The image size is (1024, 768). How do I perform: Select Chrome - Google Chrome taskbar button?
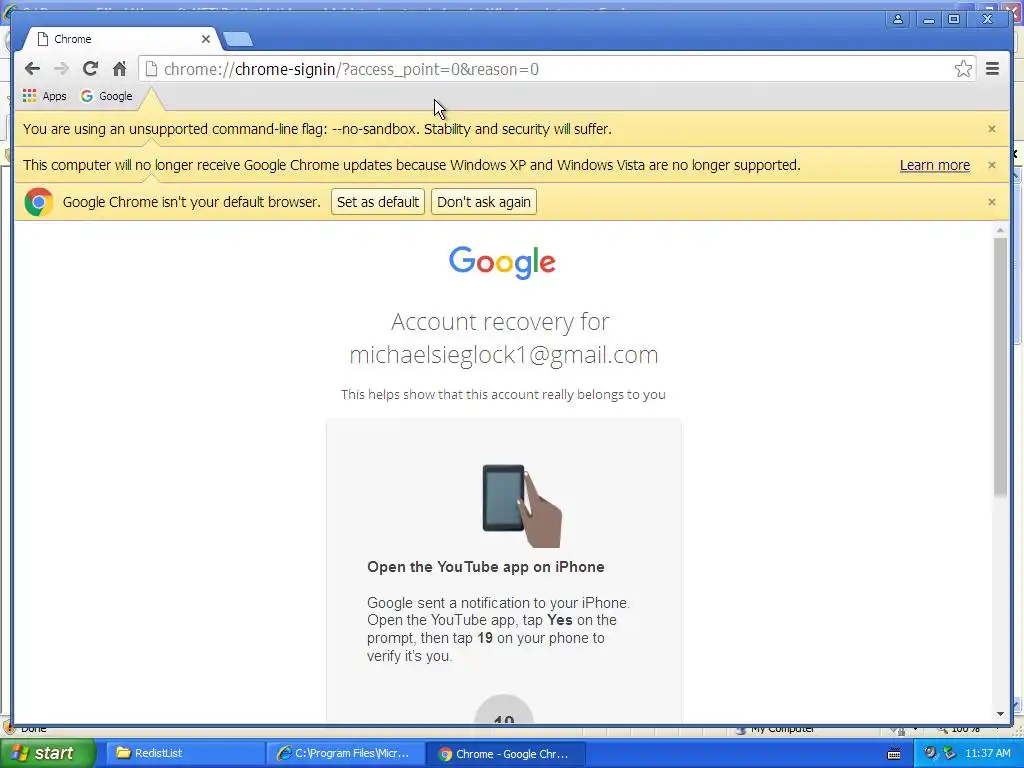tap(505, 754)
